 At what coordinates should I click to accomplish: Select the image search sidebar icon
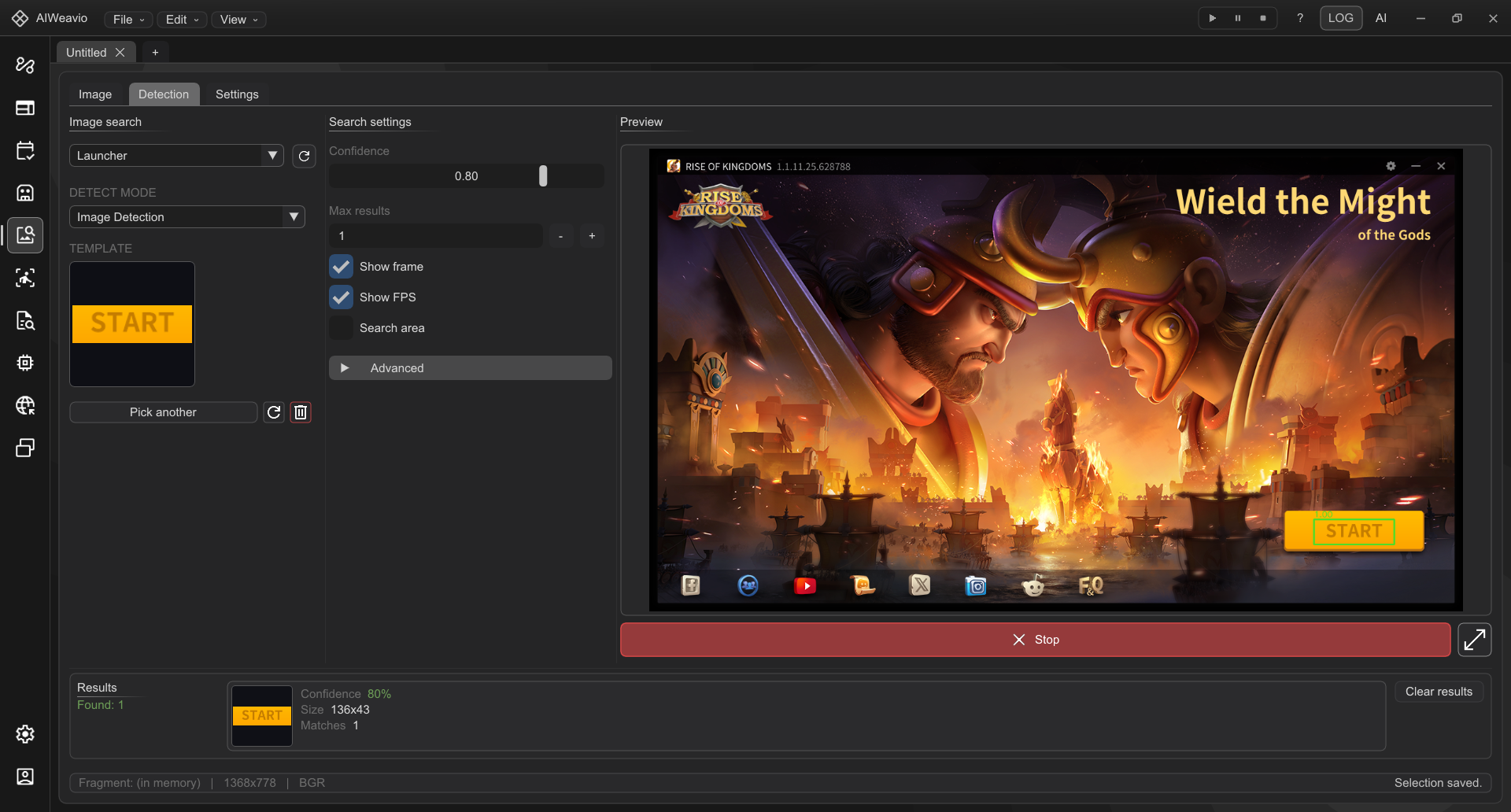click(x=25, y=235)
